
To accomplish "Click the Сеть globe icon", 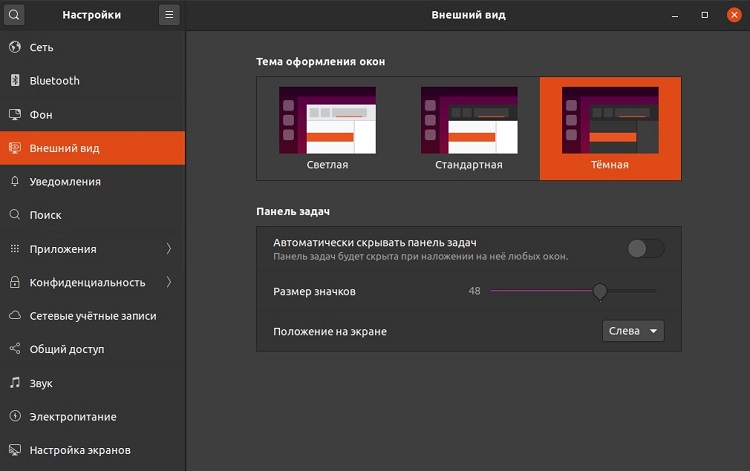I will (x=15, y=47).
